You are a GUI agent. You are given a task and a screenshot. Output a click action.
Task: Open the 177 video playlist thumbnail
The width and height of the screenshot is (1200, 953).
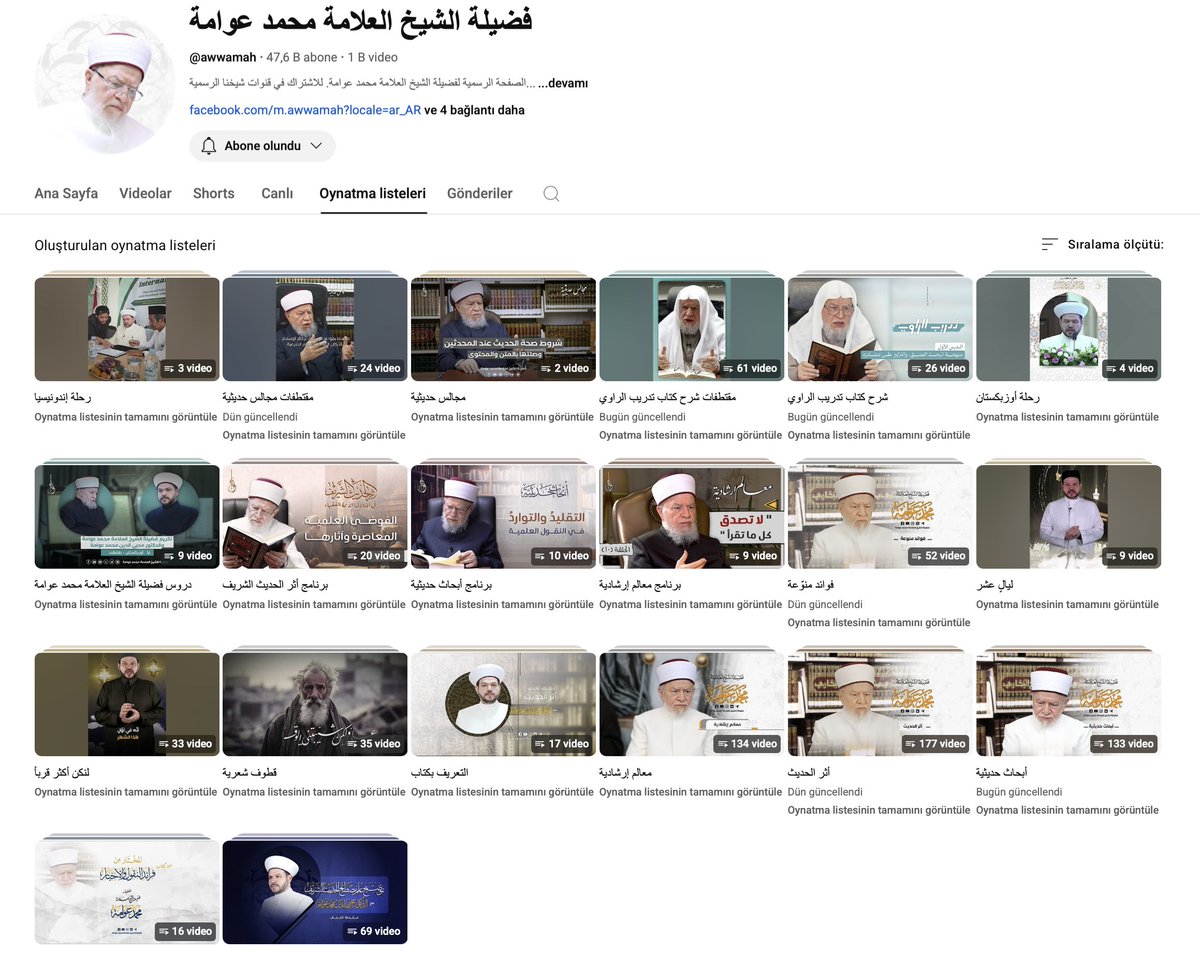[880, 704]
